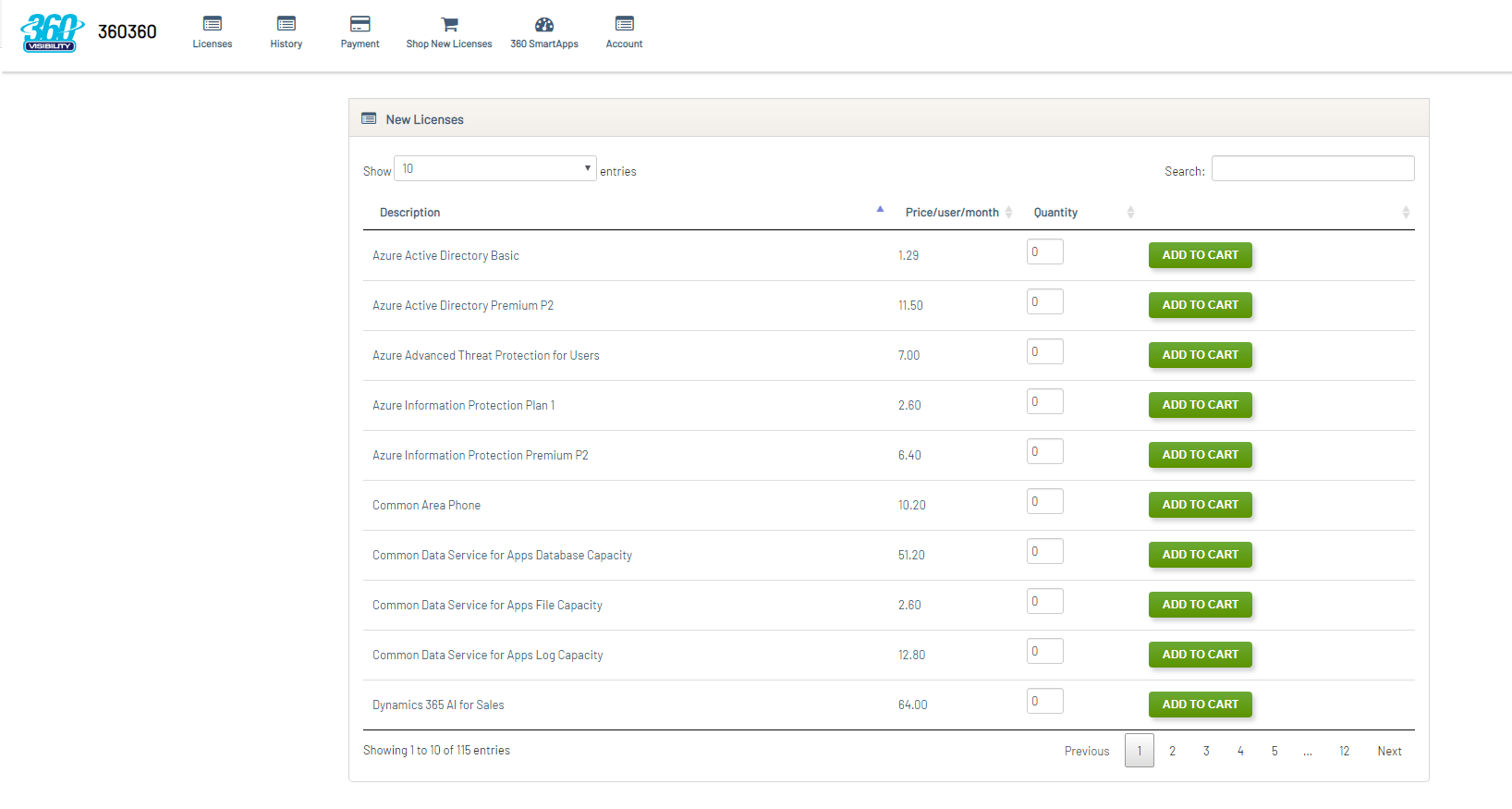Open the Payment card icon
Image resolution: width=1512 pixels, height=809 pixels.
(360, 24)
